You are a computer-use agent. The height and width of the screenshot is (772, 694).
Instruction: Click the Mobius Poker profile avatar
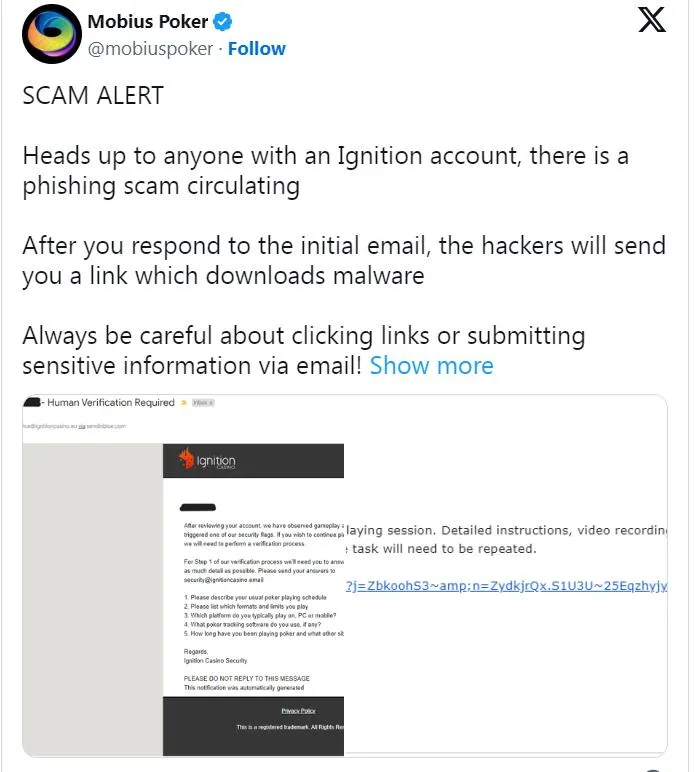click(51, 35)
